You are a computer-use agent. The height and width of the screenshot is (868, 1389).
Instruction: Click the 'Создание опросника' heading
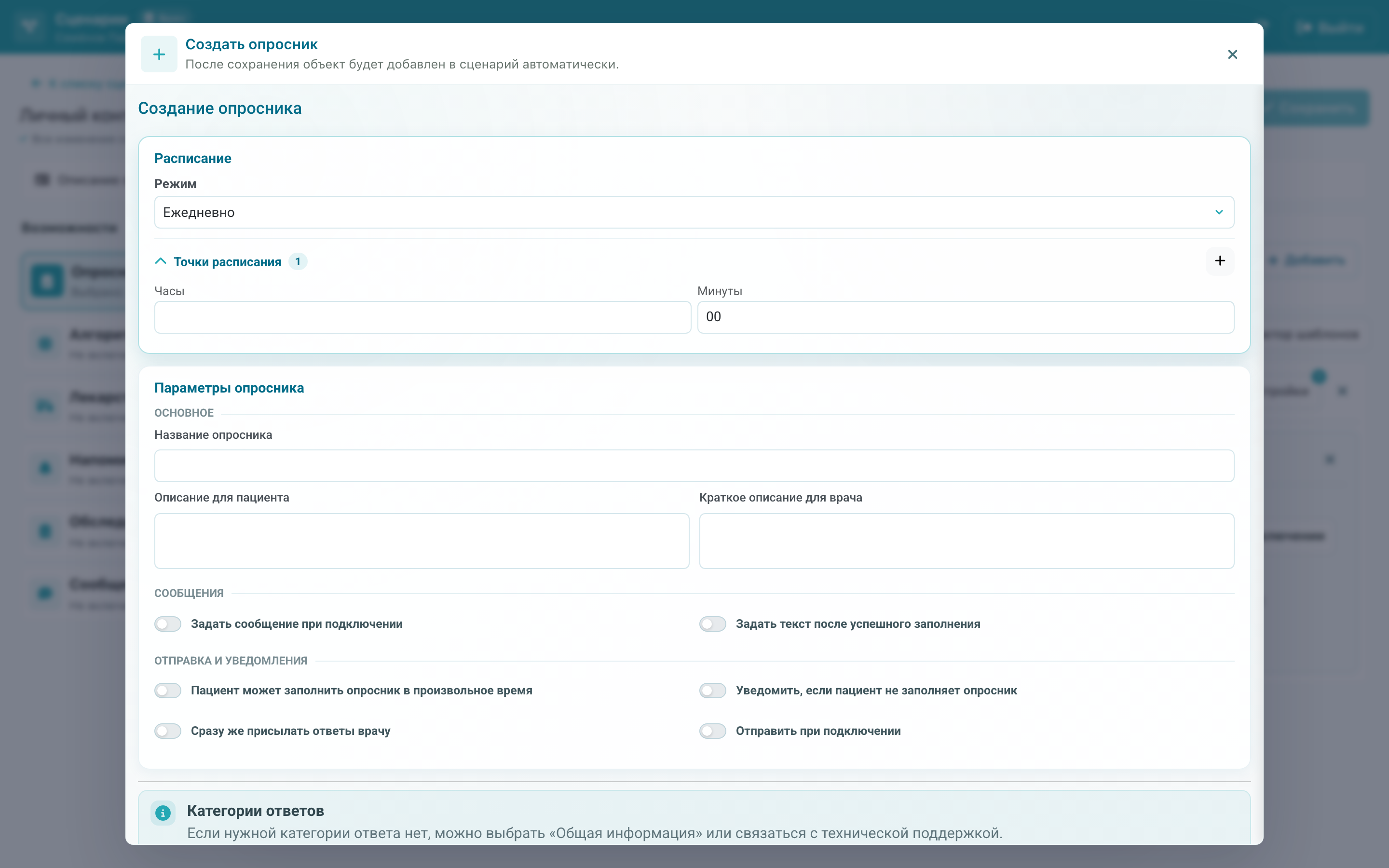(220, 108)
